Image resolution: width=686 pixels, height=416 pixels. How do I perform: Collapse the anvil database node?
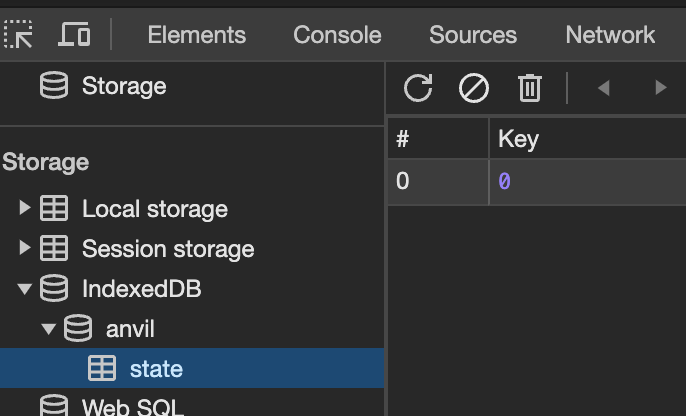pos(49,329)
